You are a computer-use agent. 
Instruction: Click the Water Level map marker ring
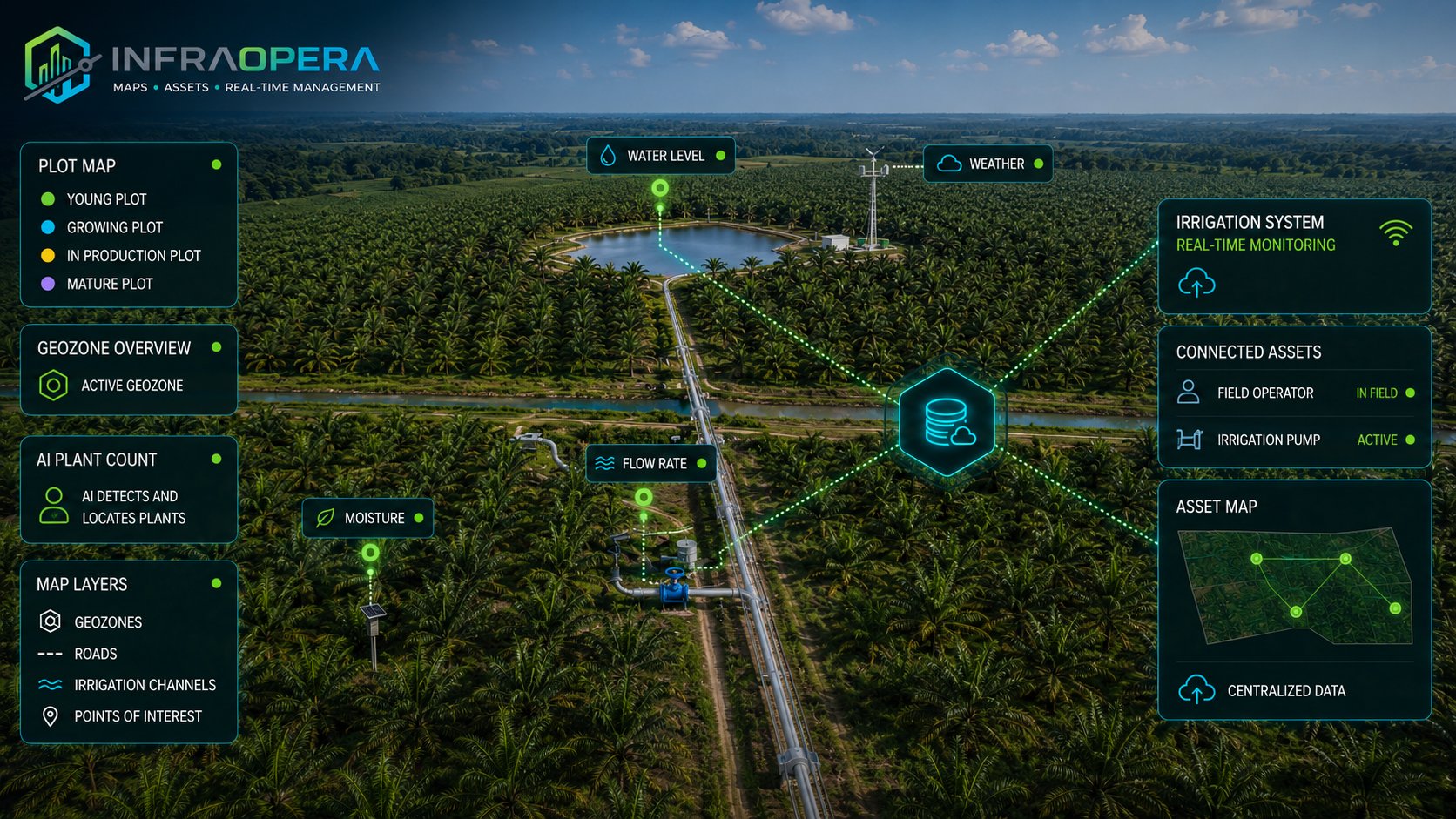click(x=660, y=188)
